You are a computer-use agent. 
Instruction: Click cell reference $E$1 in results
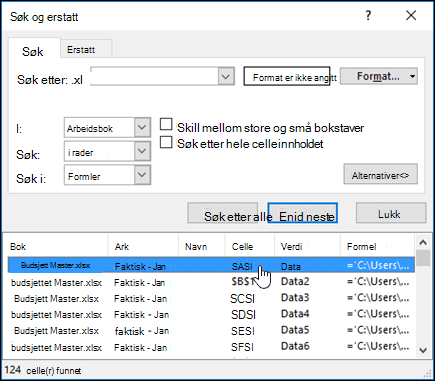243,331
